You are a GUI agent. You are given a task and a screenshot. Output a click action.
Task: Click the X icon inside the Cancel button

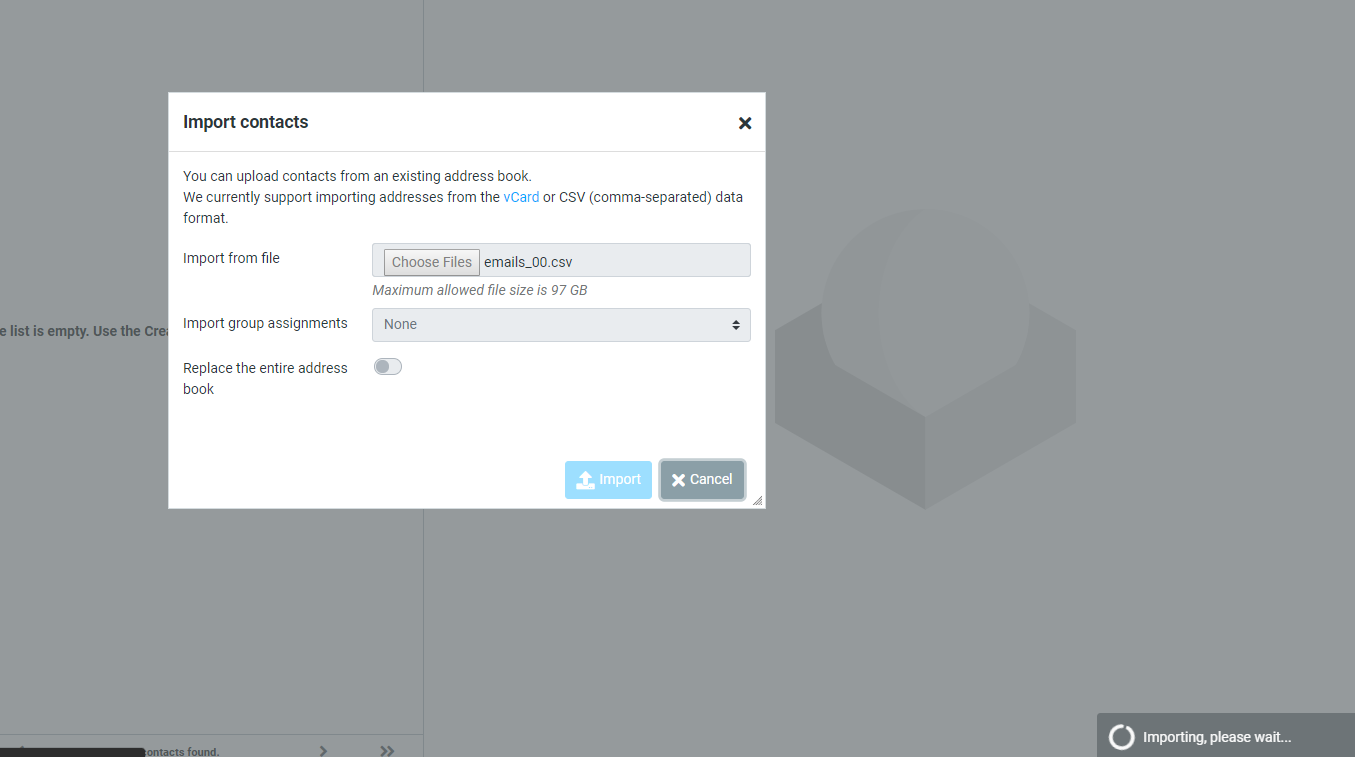pyautogui.click(x=679, y=479)
